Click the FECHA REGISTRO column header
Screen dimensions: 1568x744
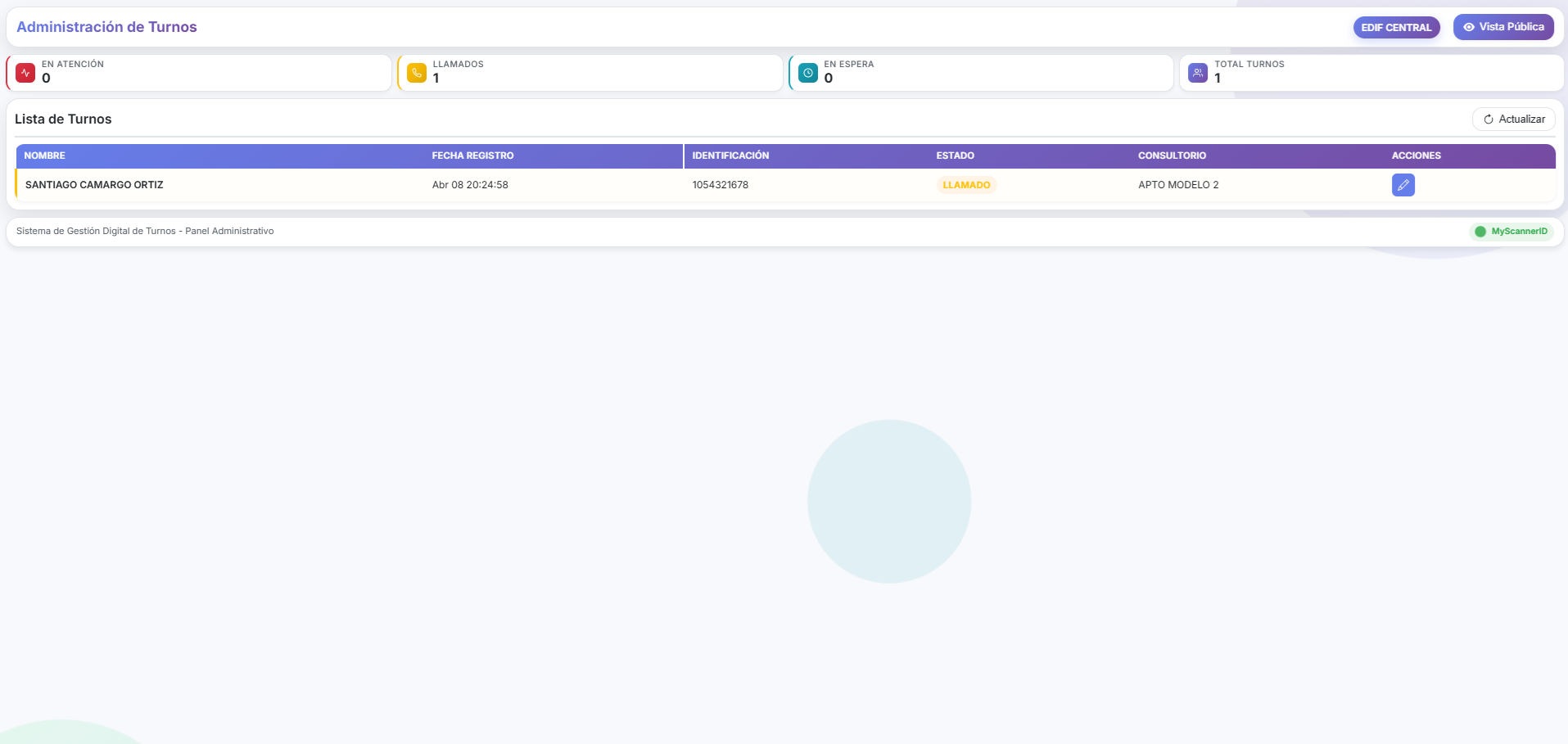(472, 156)
